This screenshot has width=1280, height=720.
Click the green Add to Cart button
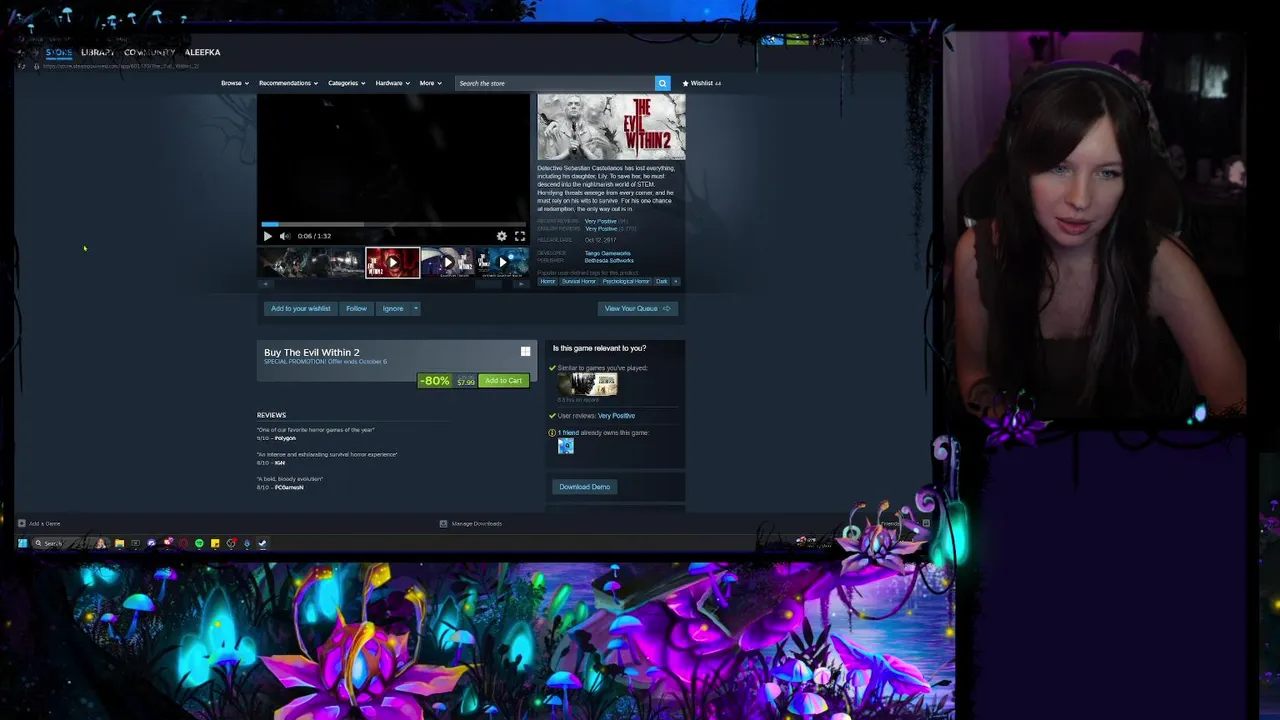(x=503, y=380)
